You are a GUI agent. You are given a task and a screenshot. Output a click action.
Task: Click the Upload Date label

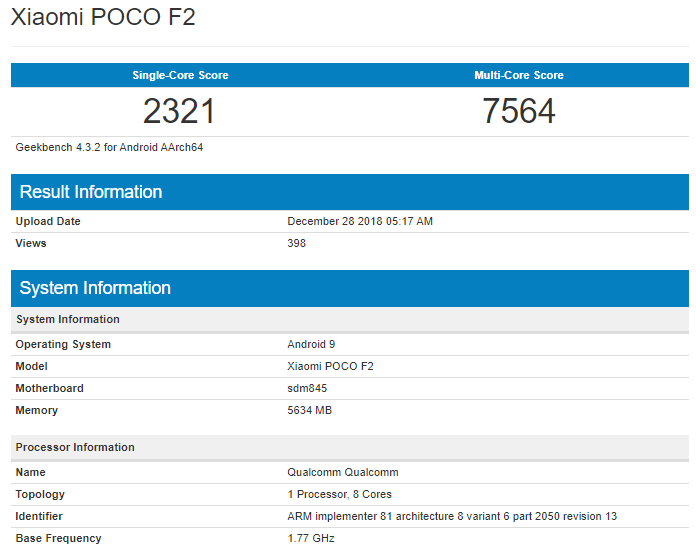click(48, 221)
